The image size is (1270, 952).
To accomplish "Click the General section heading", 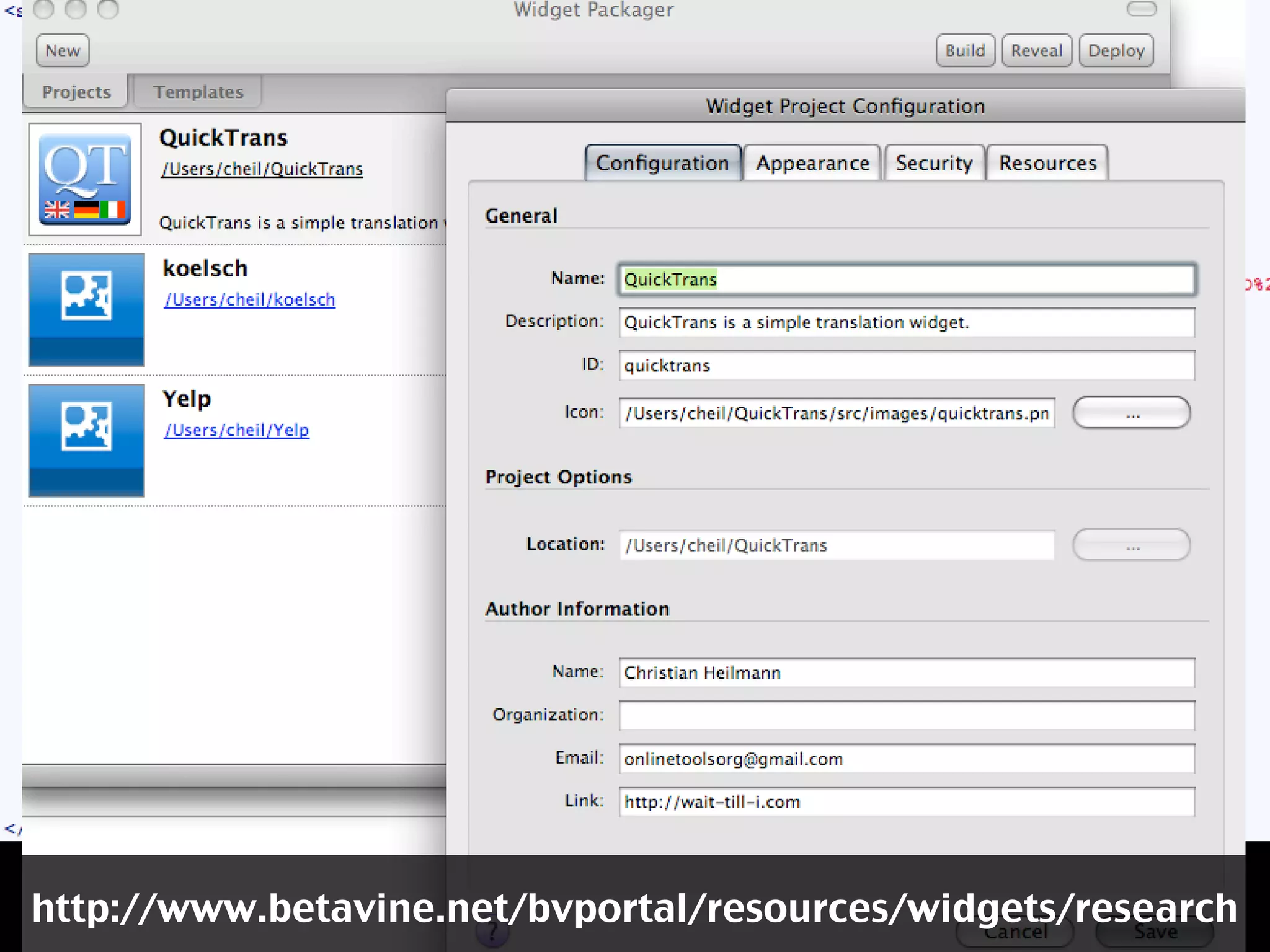I will [522, 216].
